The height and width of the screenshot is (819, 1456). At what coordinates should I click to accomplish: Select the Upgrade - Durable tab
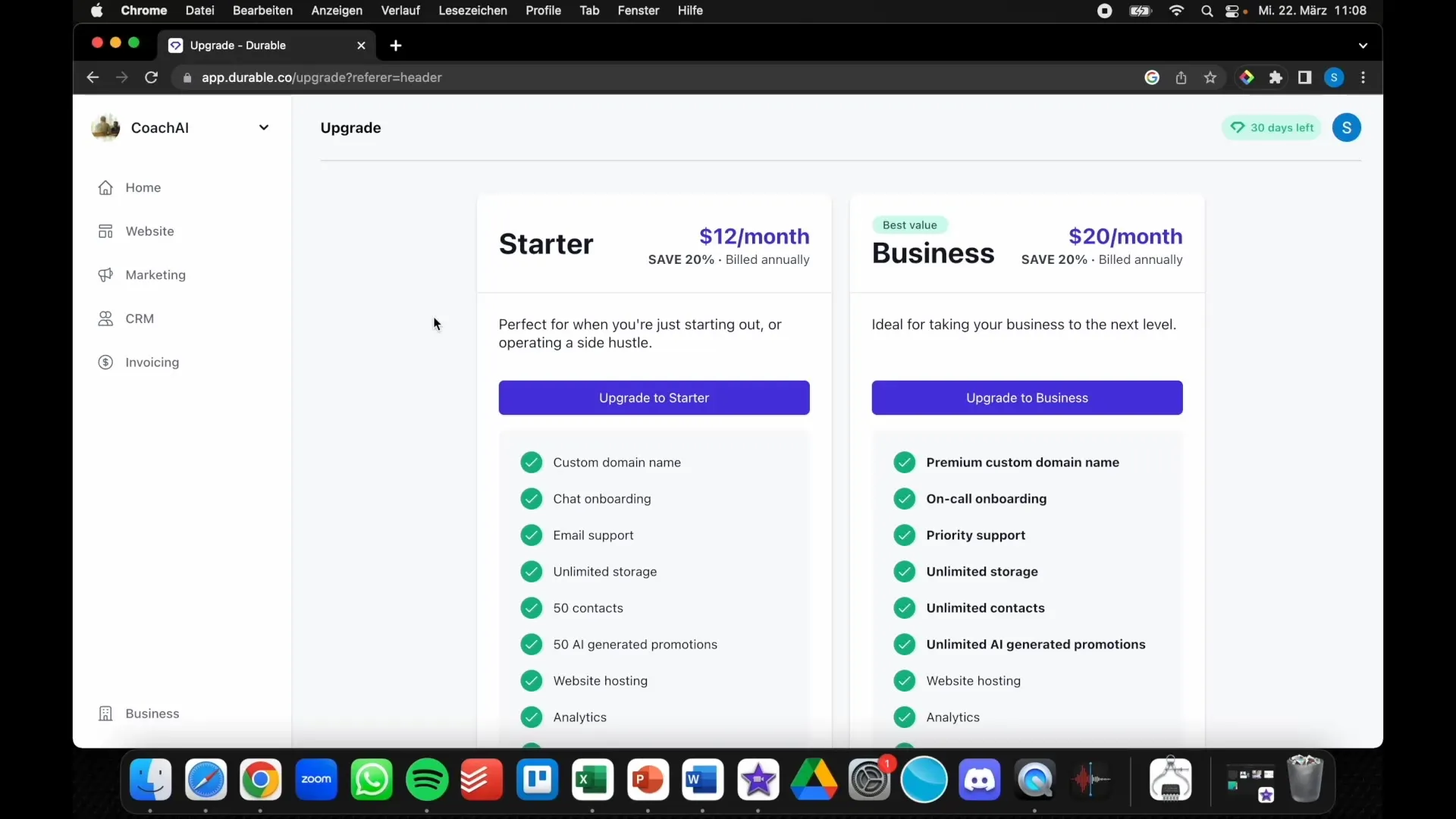[x=267, y=45]
